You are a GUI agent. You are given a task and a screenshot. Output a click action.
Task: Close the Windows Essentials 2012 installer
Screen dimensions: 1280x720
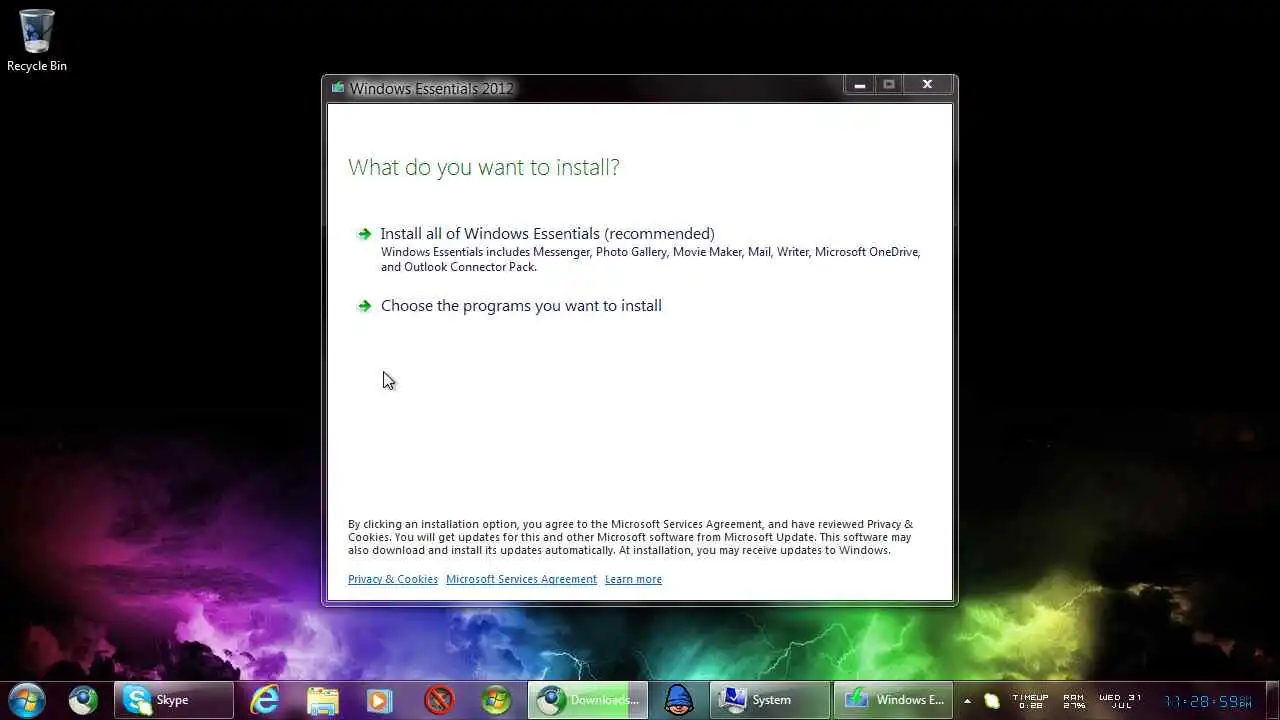[x=927, y=85]
